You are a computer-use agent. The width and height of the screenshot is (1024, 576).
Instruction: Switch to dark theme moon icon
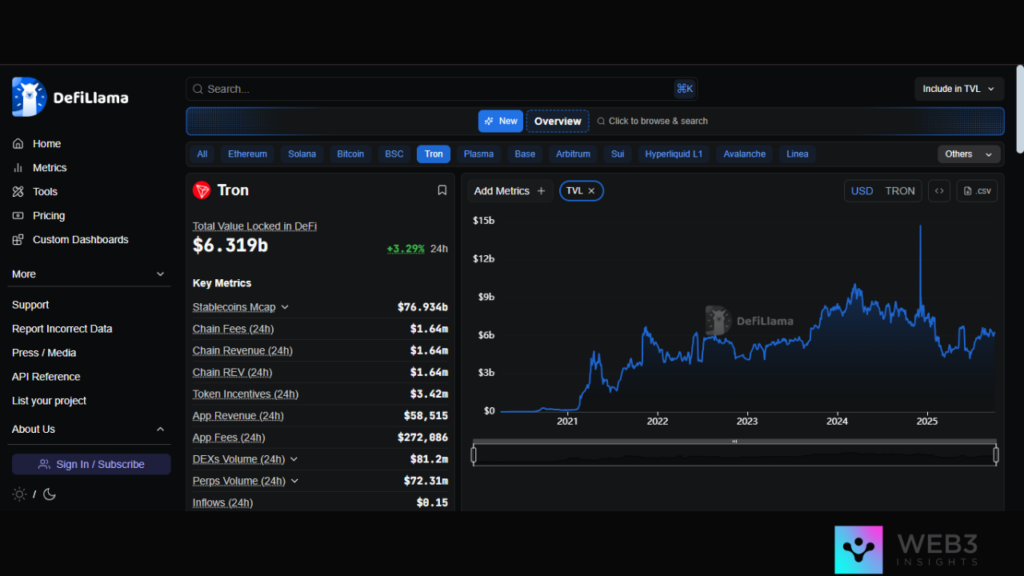pos(49,494)
